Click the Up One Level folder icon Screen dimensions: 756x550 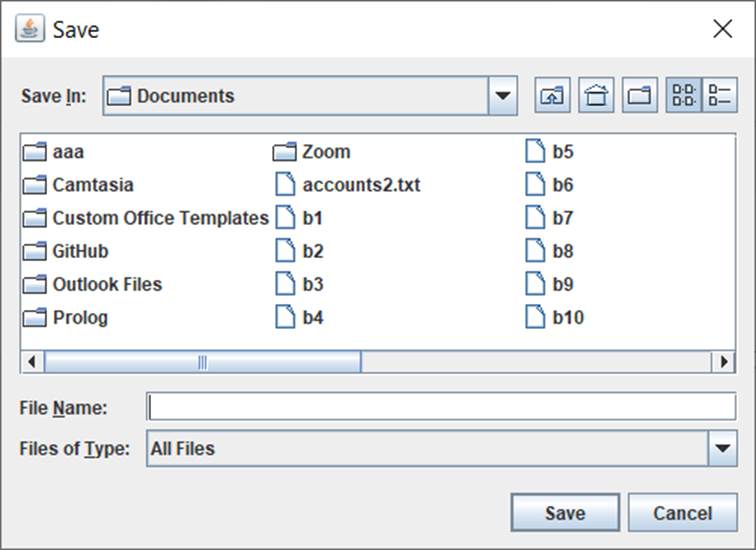pyautogui.click(x=552, y=96)
